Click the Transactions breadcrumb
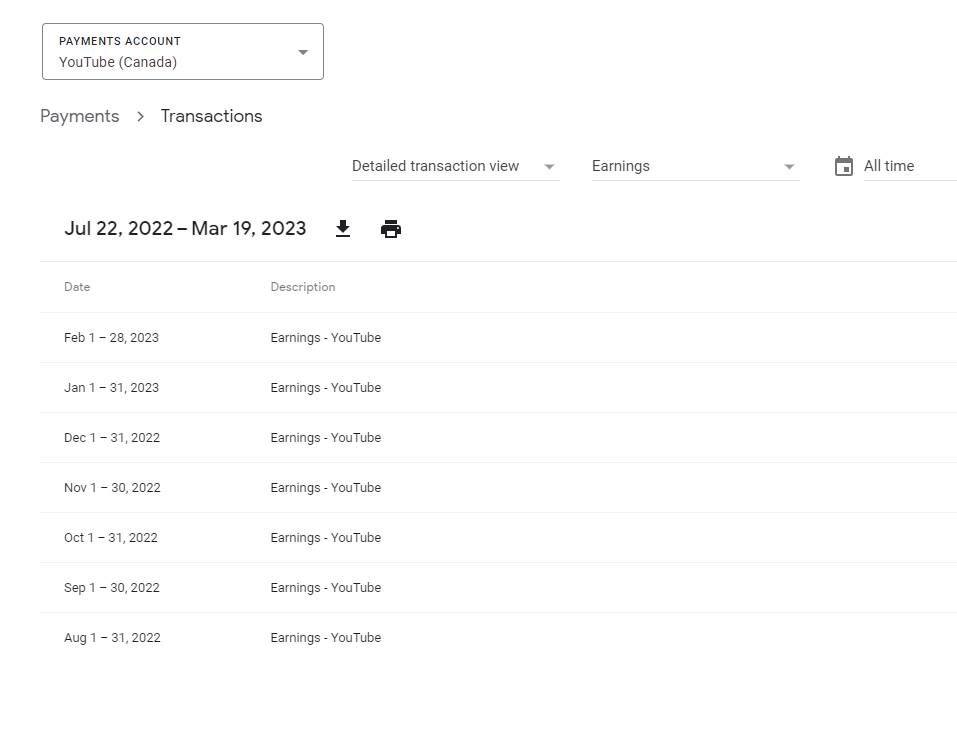The height and width of the screenshot is (741, 957). (211, 116)
